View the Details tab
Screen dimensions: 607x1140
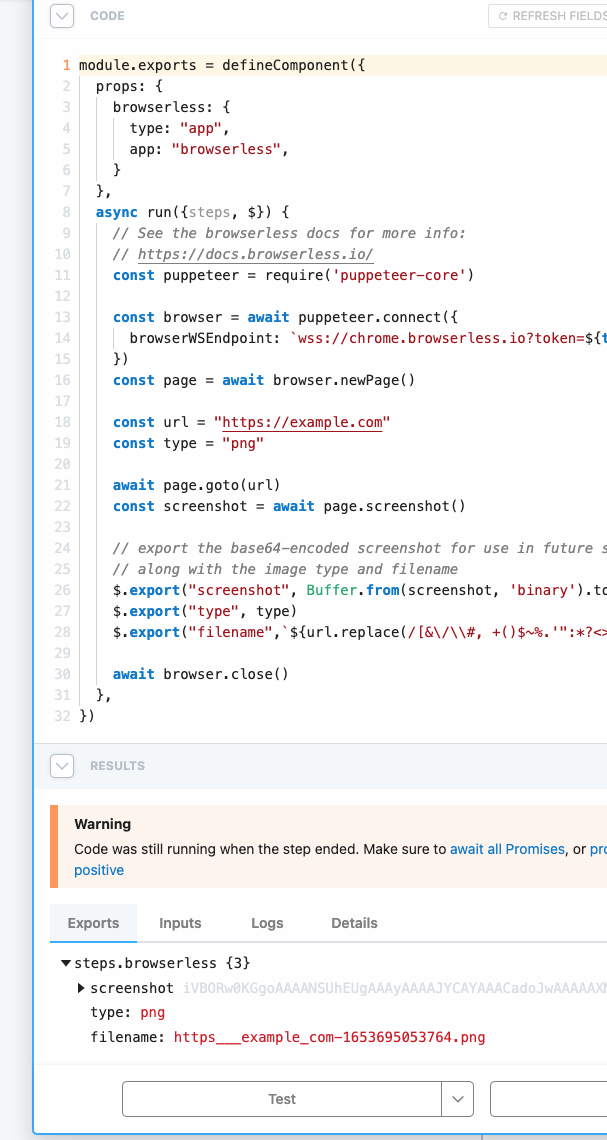(354, 923)
